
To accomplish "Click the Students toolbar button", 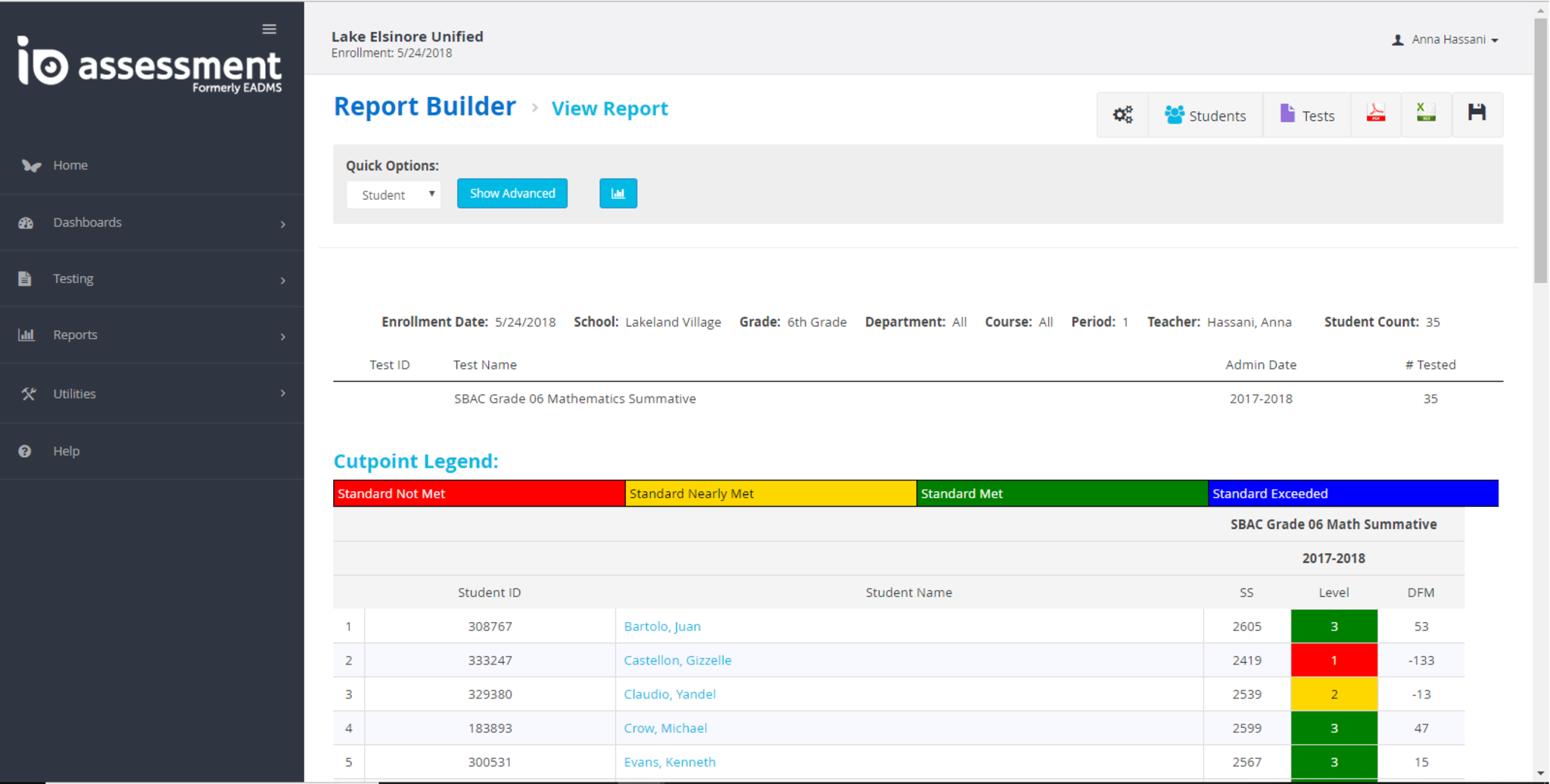I will tap(1205, 116).
